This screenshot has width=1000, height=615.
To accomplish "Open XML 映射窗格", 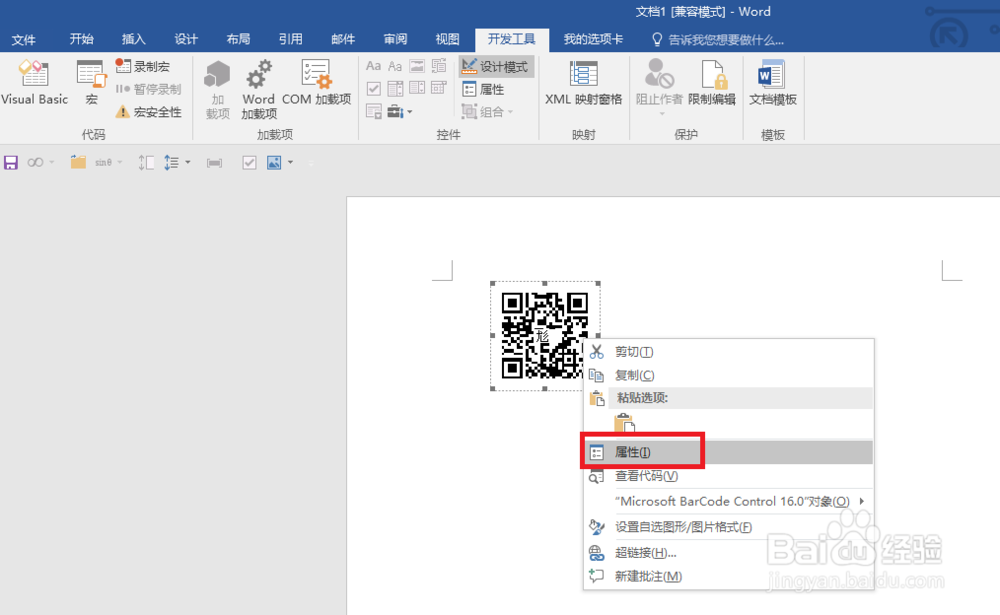I will [x=584, y=83].
